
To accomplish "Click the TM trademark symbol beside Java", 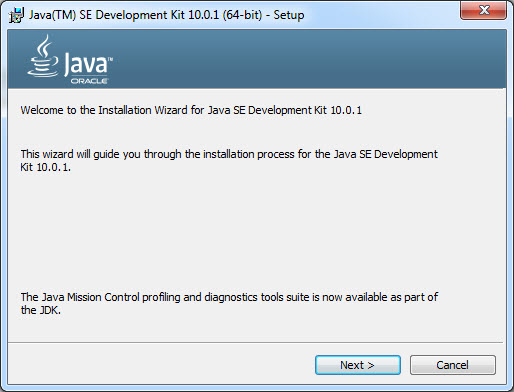I will tap(111, 59).
